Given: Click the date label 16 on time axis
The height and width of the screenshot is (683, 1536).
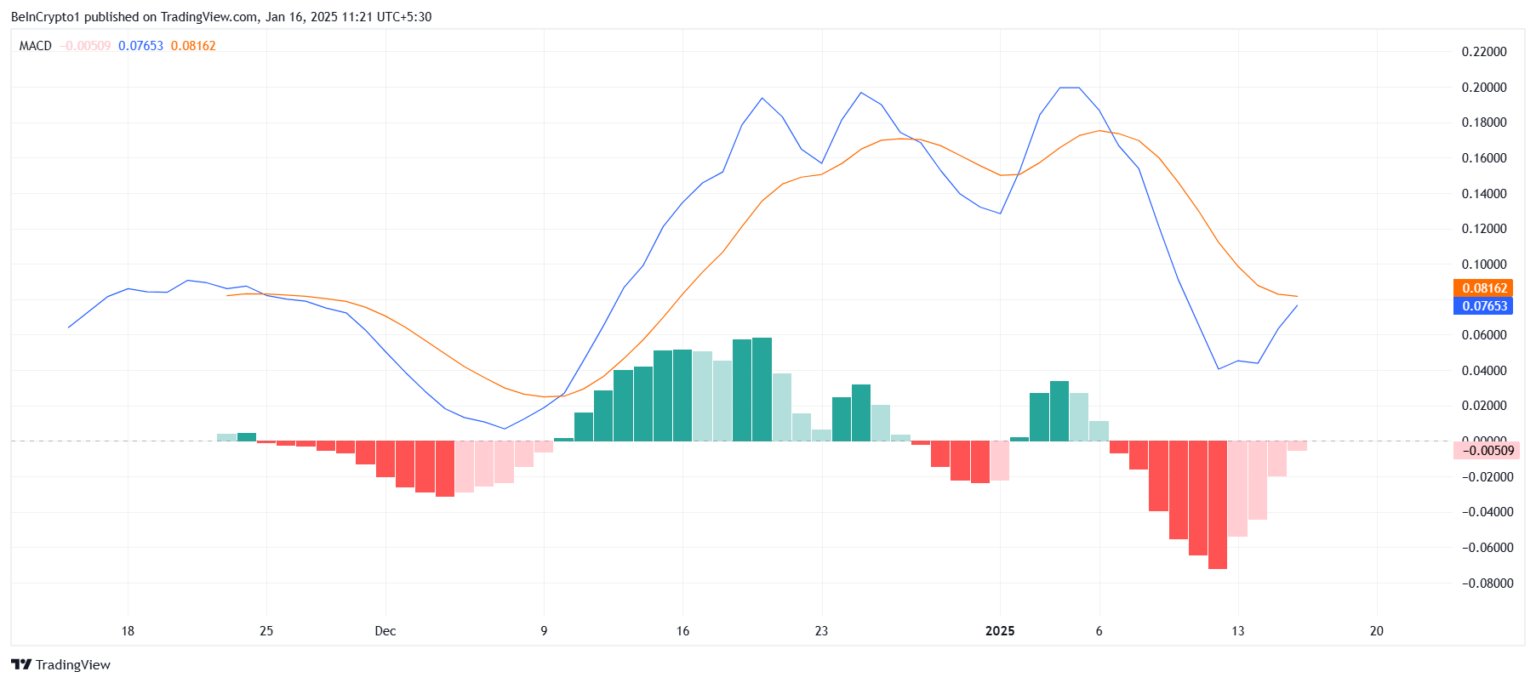Looking at the screenshot, I should pyautogui.click(x=682, y=631).
